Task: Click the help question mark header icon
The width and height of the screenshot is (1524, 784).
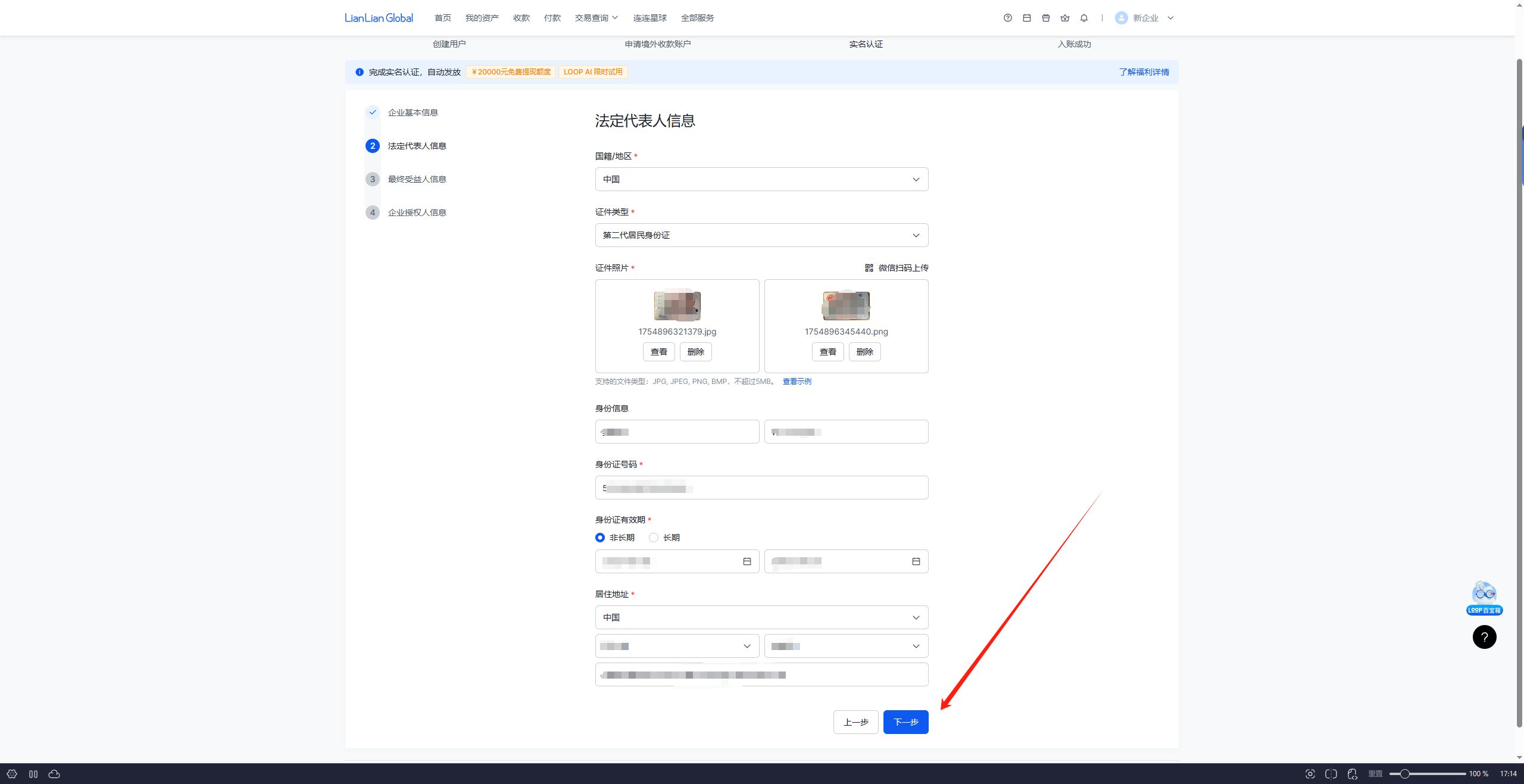Action: coord(1008,18)
